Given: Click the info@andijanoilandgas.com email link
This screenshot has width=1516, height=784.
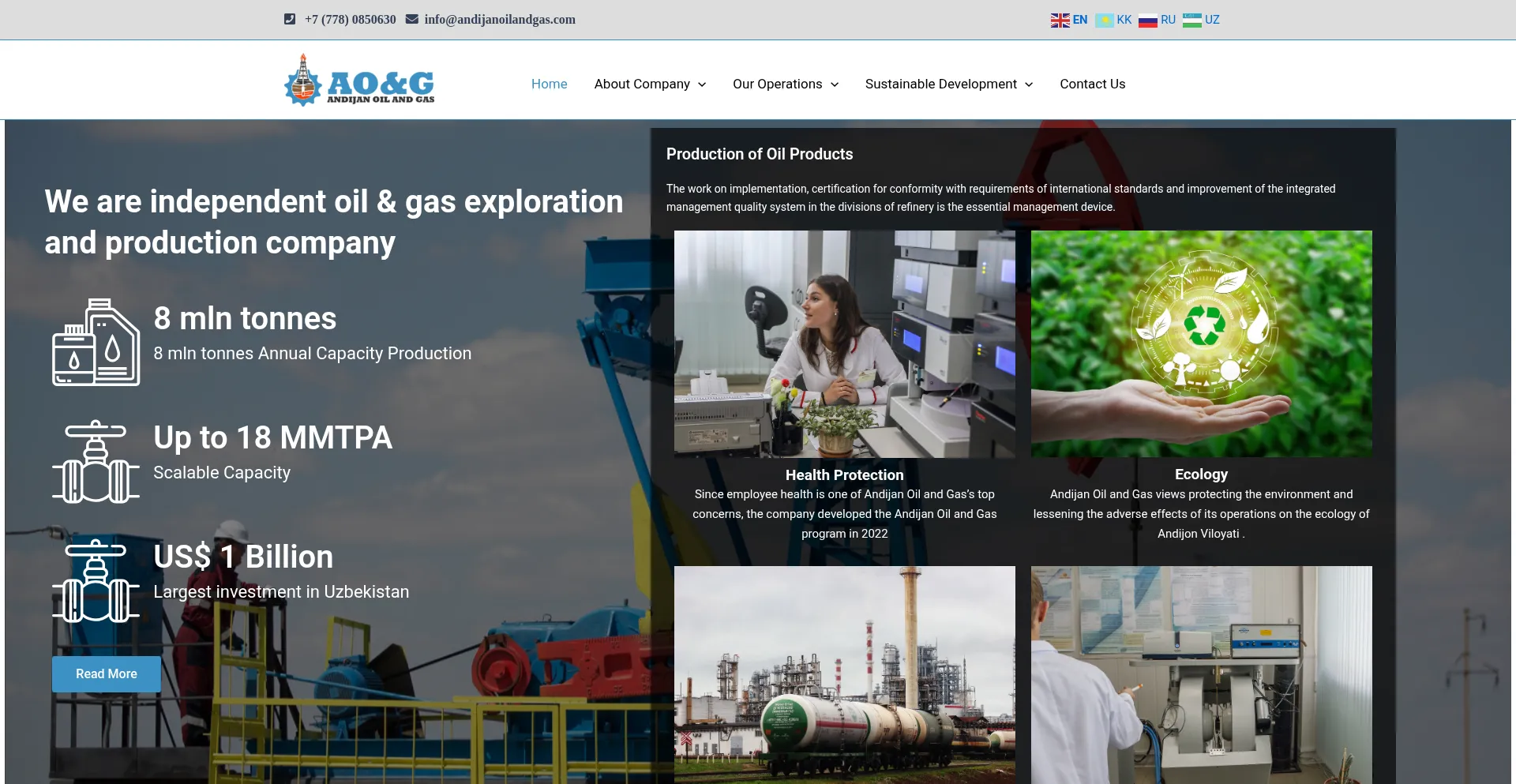Looking at the screenshot, I should 500,19.
